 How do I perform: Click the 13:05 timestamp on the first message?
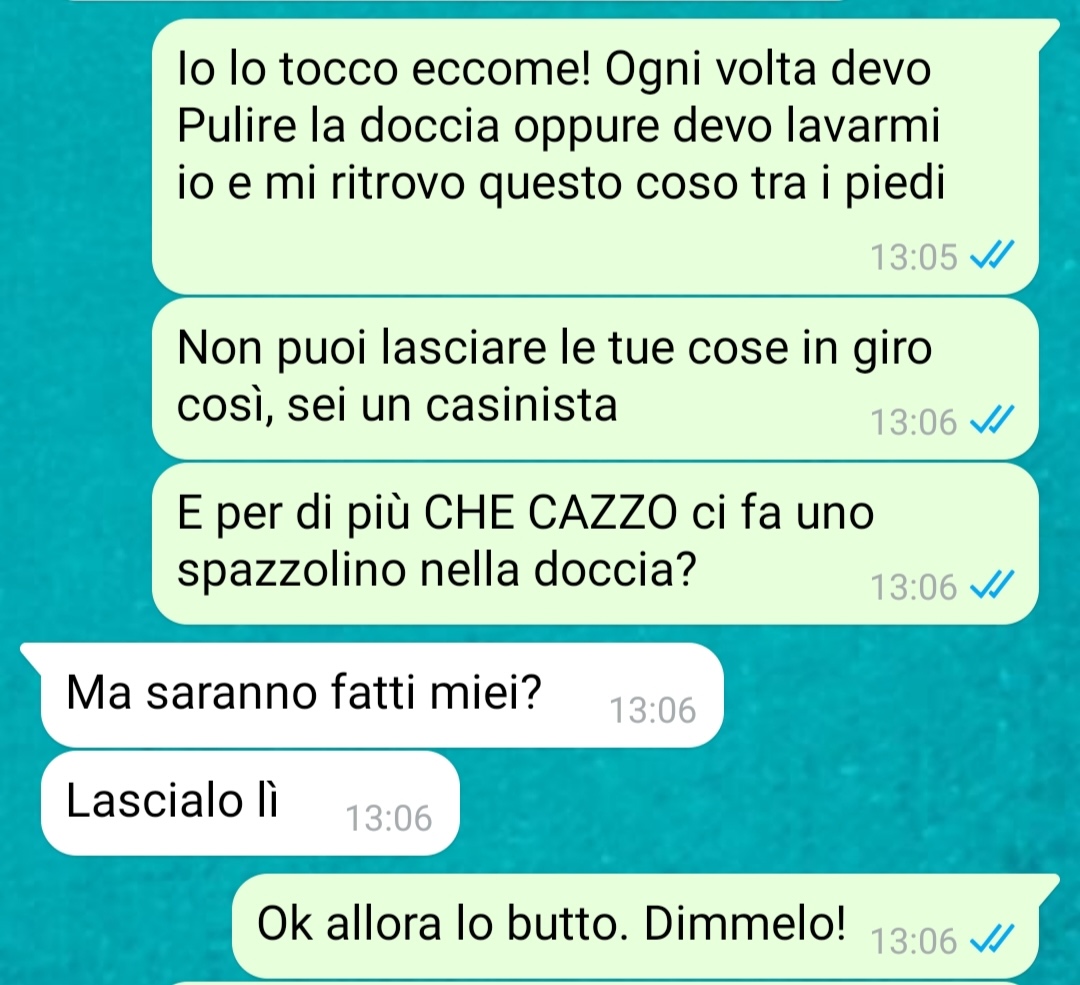(x=914, y=258)
